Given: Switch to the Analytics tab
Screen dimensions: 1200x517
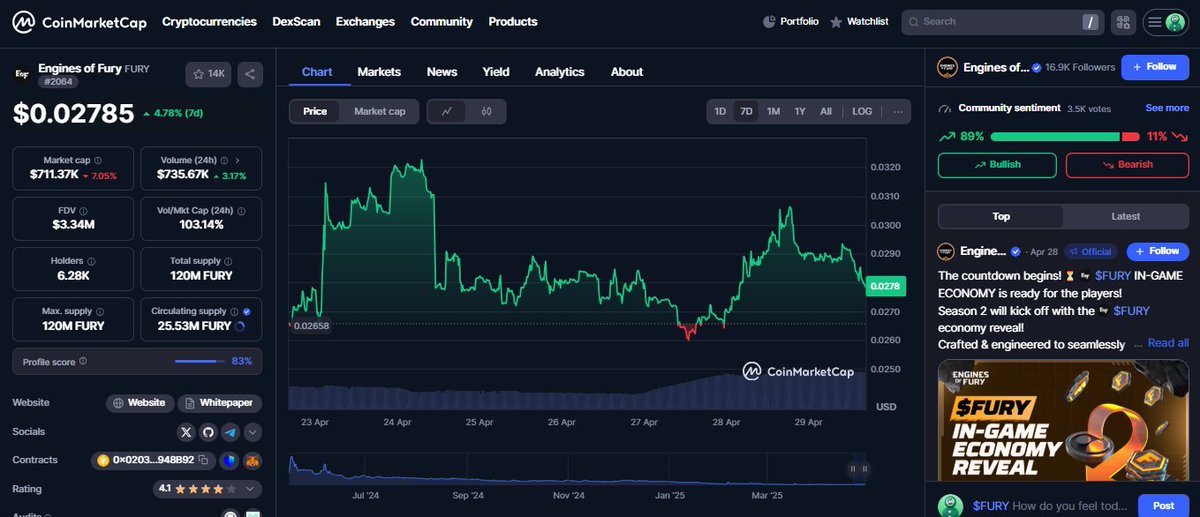Looking at the screenshot, I should [x=560, y=72].
